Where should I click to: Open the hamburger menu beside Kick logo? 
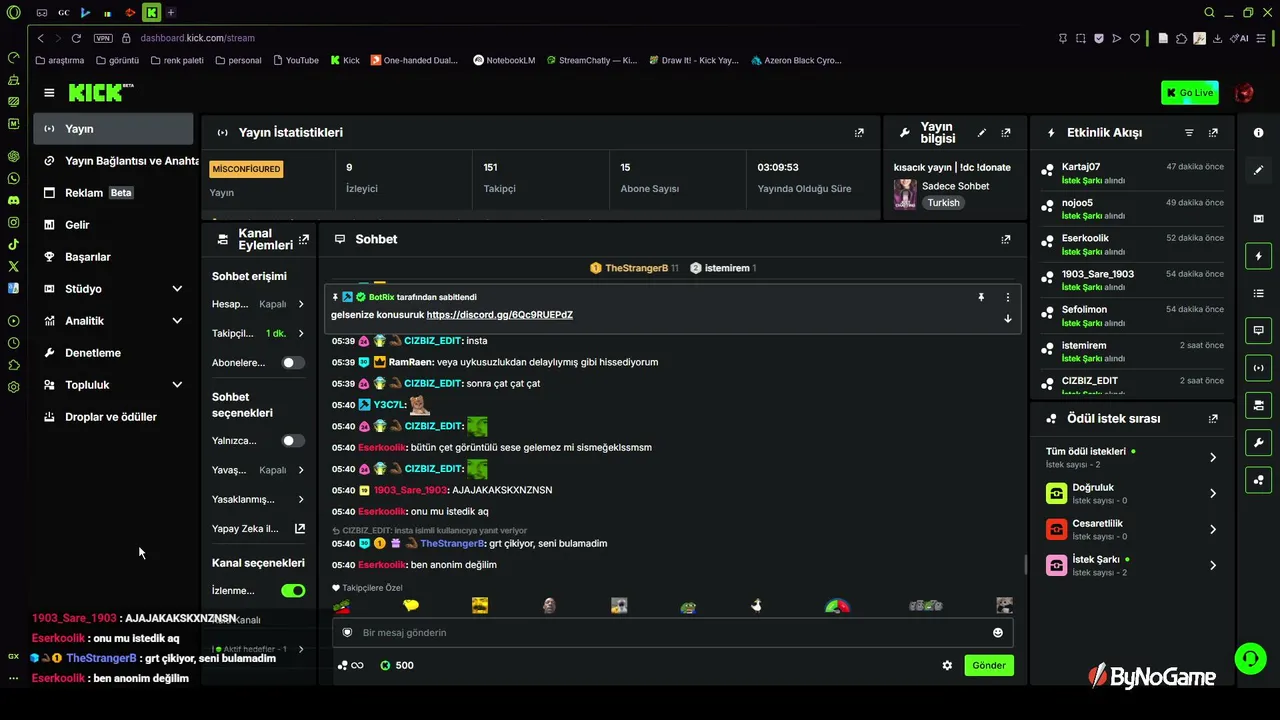pyautogui.click(x=49, y=93)
